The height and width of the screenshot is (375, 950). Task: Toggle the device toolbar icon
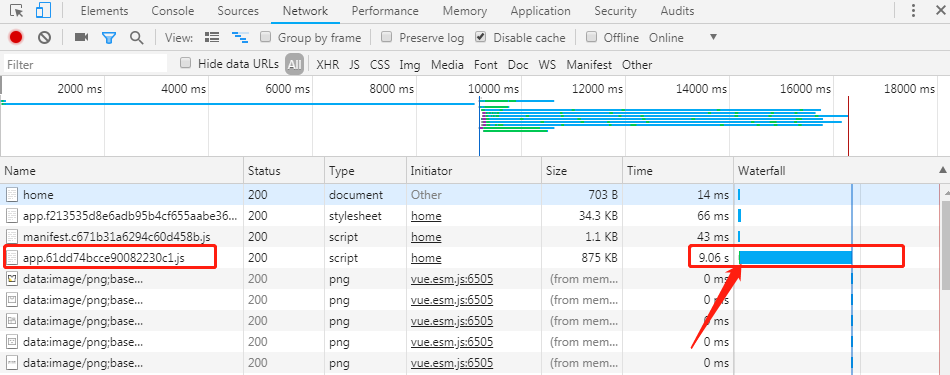pyautogui.click(x=43, y=10)
